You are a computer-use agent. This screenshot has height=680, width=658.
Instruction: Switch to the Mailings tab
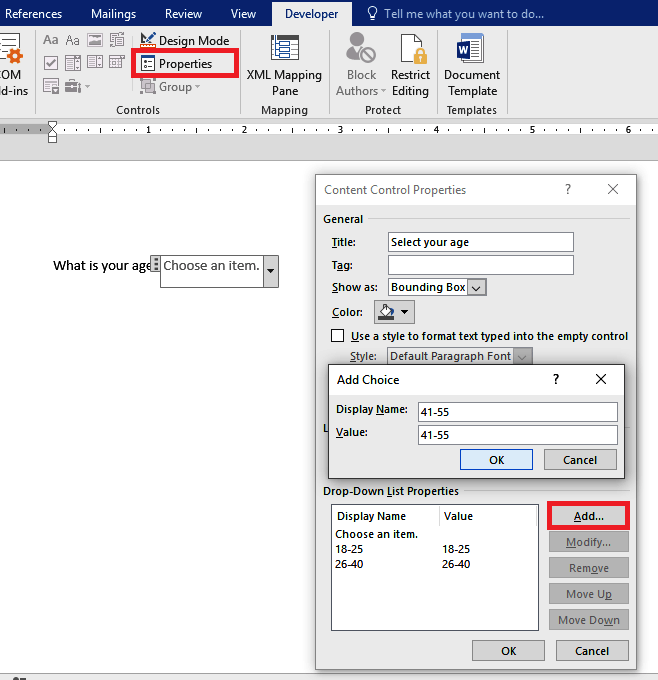pyautogui.click(x=113, y=14)
